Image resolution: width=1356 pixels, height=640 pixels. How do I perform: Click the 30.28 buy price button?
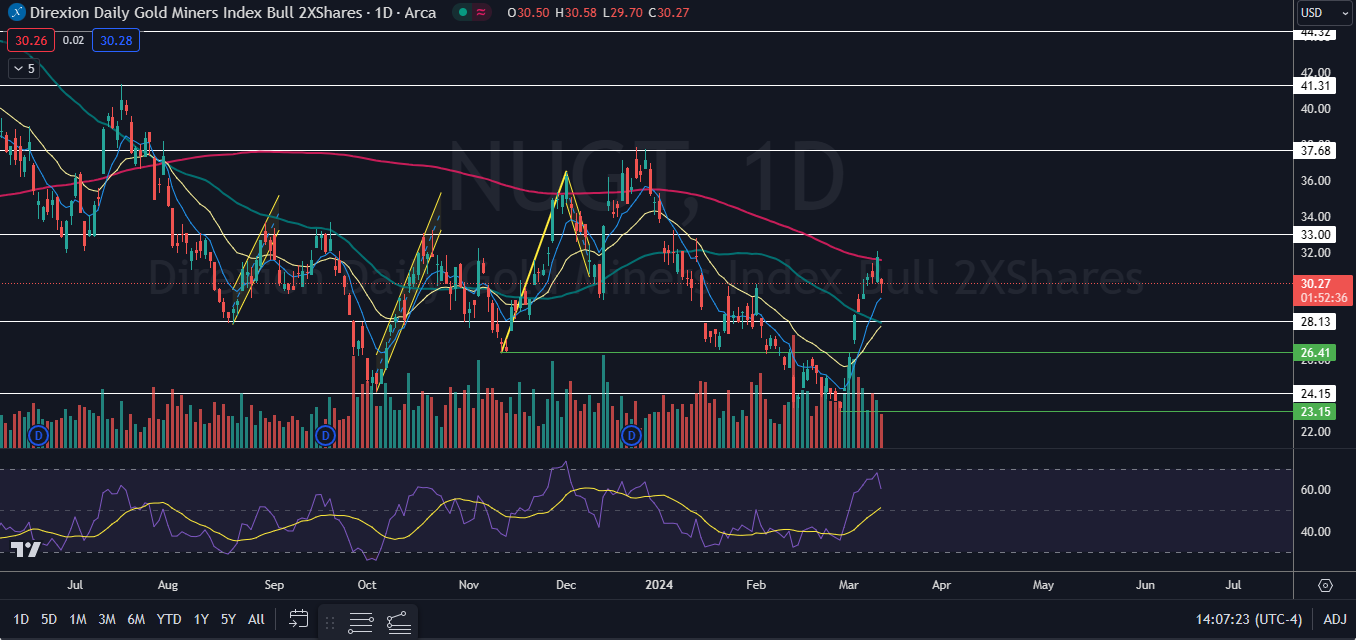click(x=115, y=40)
